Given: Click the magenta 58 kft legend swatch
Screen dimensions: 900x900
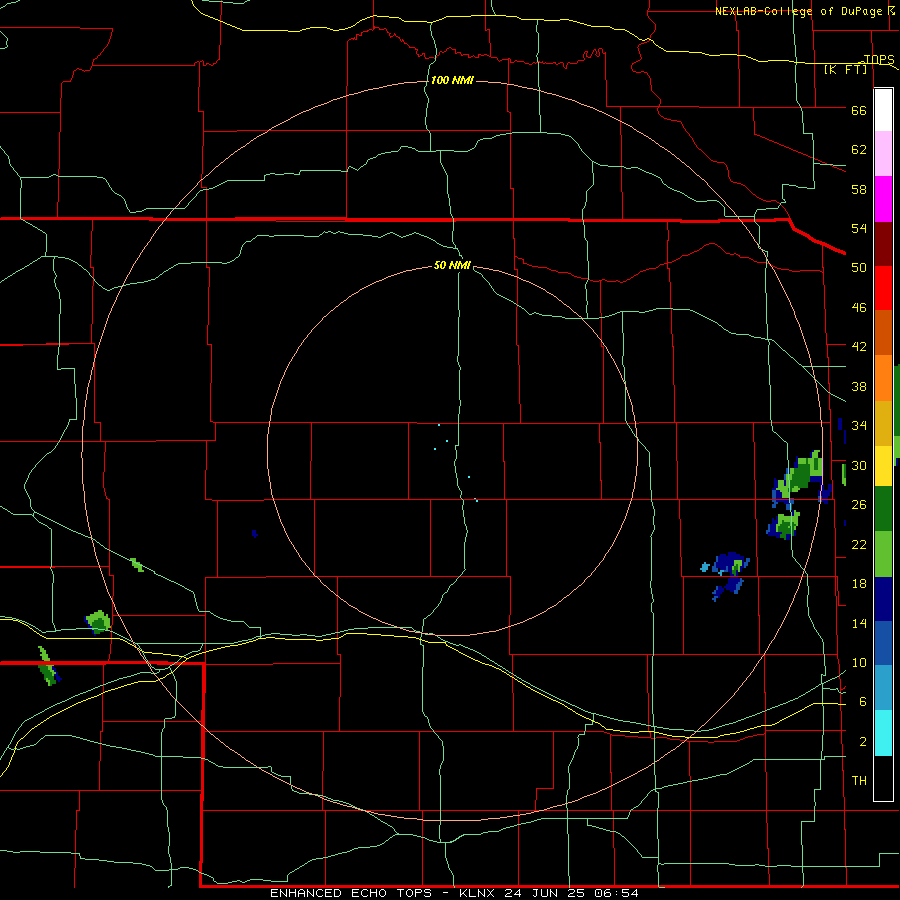Looking at the screenshot, I should tap(883, 198).
